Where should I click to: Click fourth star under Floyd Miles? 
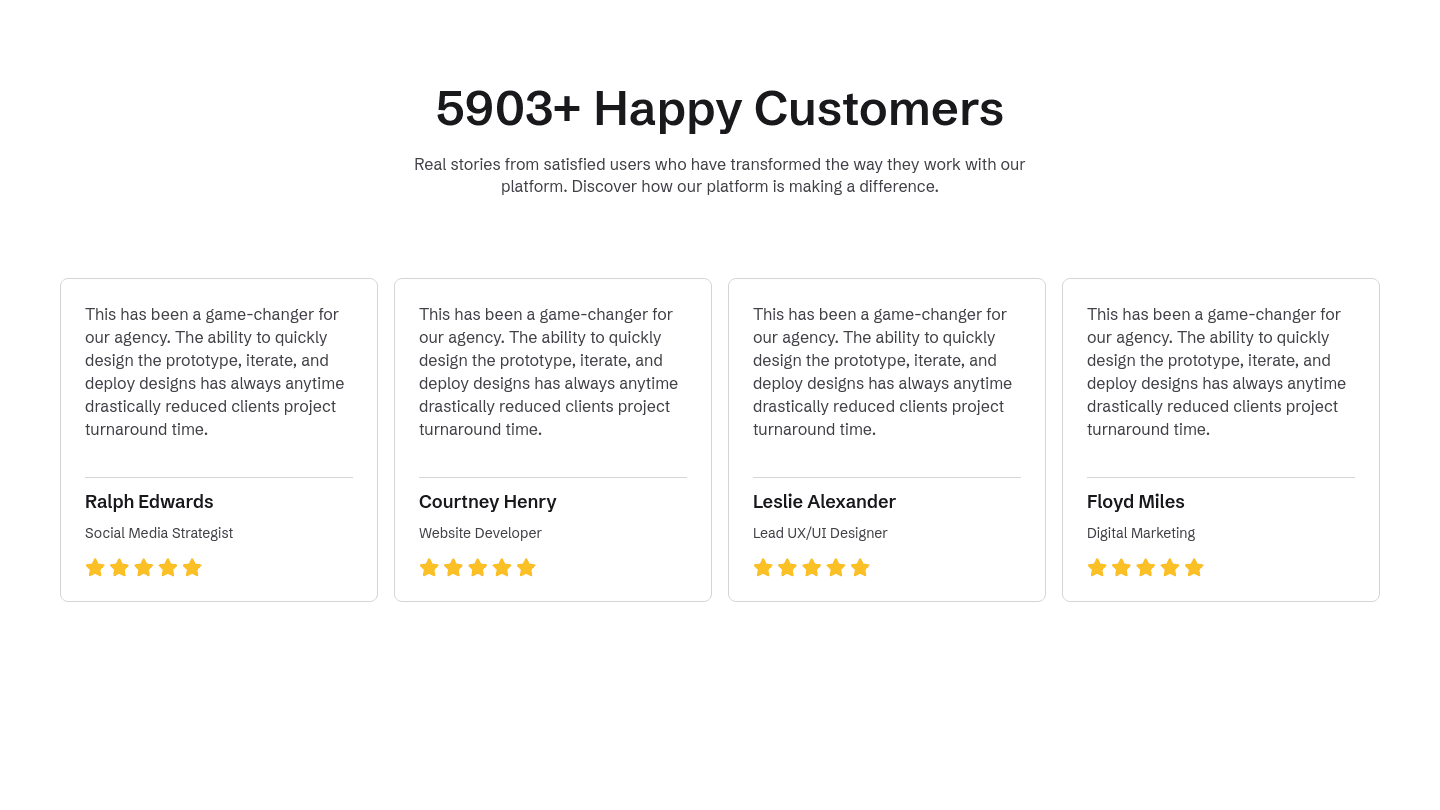pos(1170,568)
